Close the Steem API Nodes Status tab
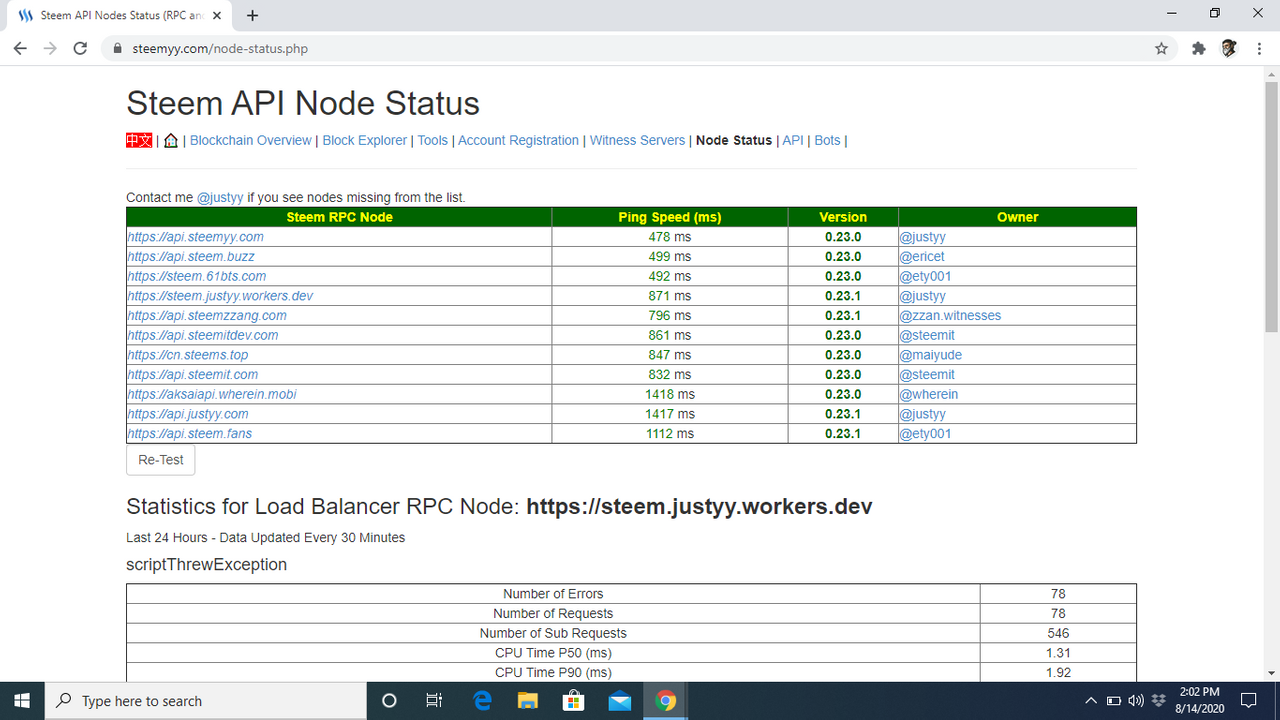 (x=217, y=15)
